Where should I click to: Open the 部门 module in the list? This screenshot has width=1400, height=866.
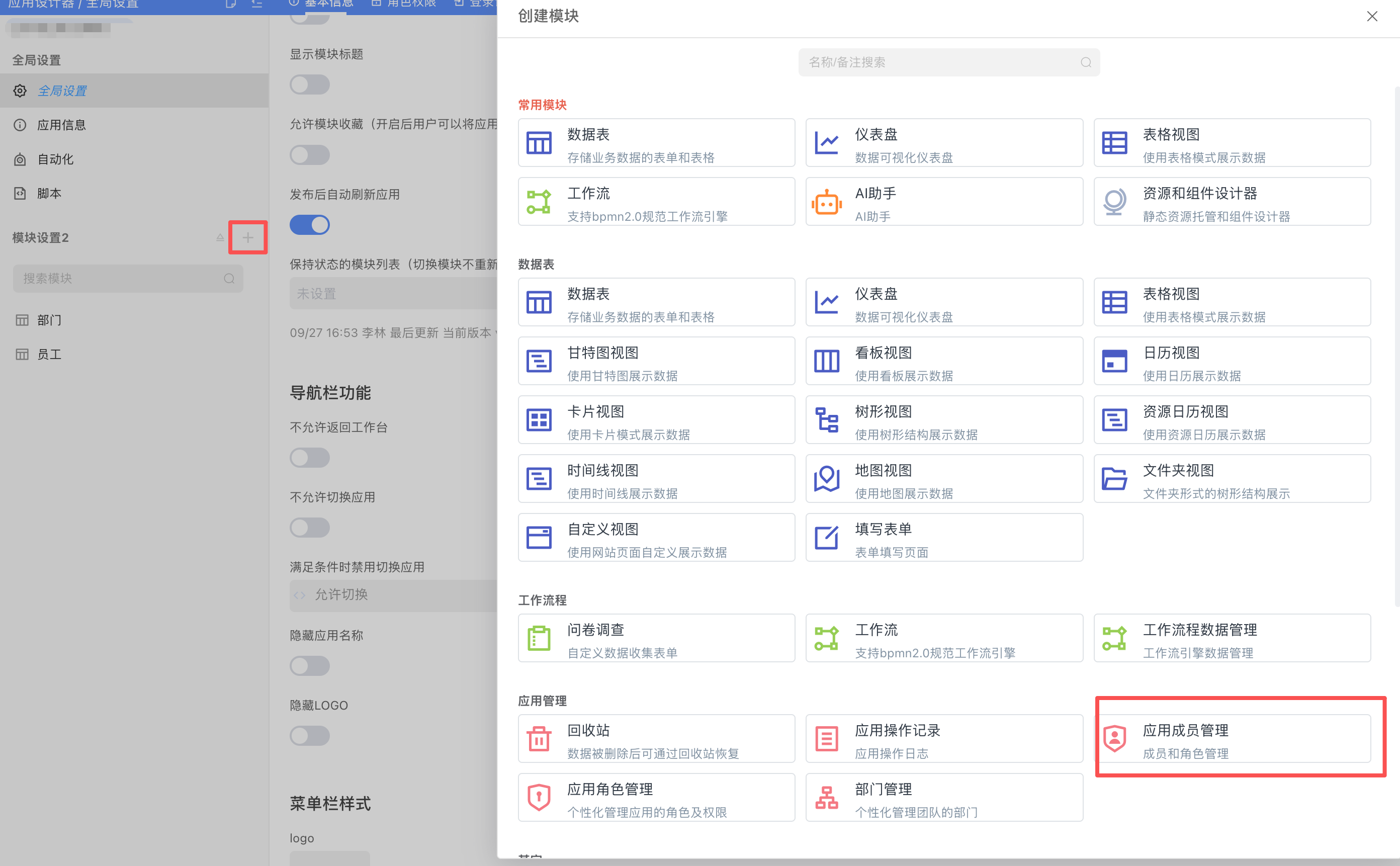click(x=49, y=320)
